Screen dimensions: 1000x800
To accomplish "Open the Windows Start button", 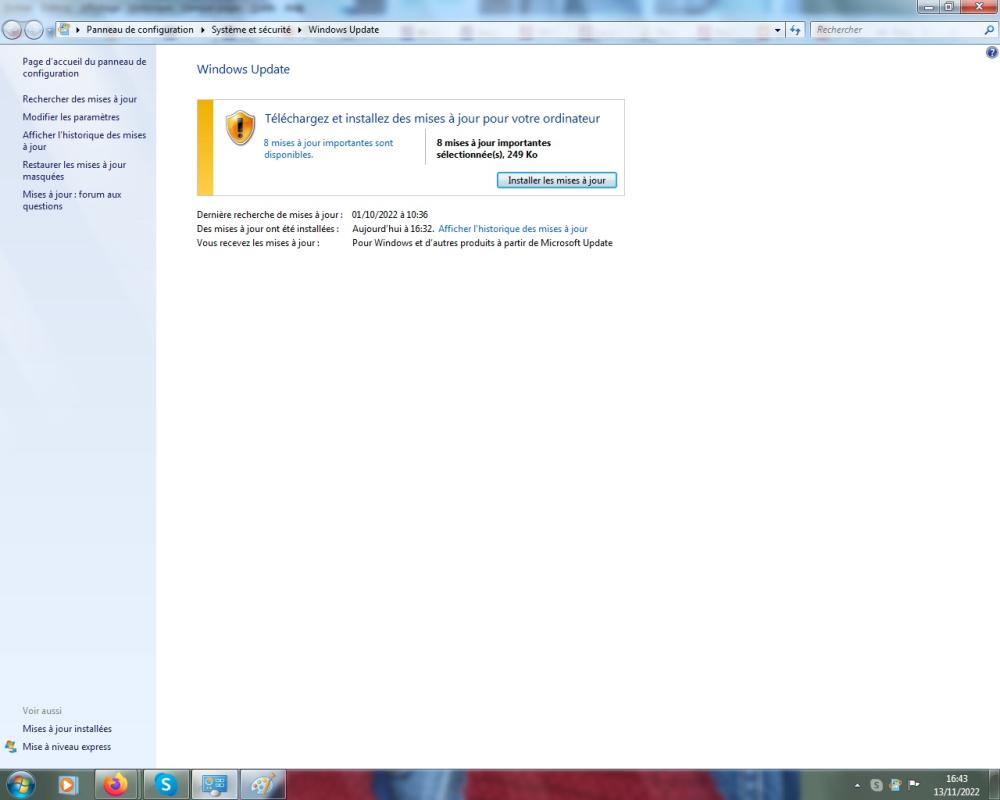I will (x=20, y=785).
